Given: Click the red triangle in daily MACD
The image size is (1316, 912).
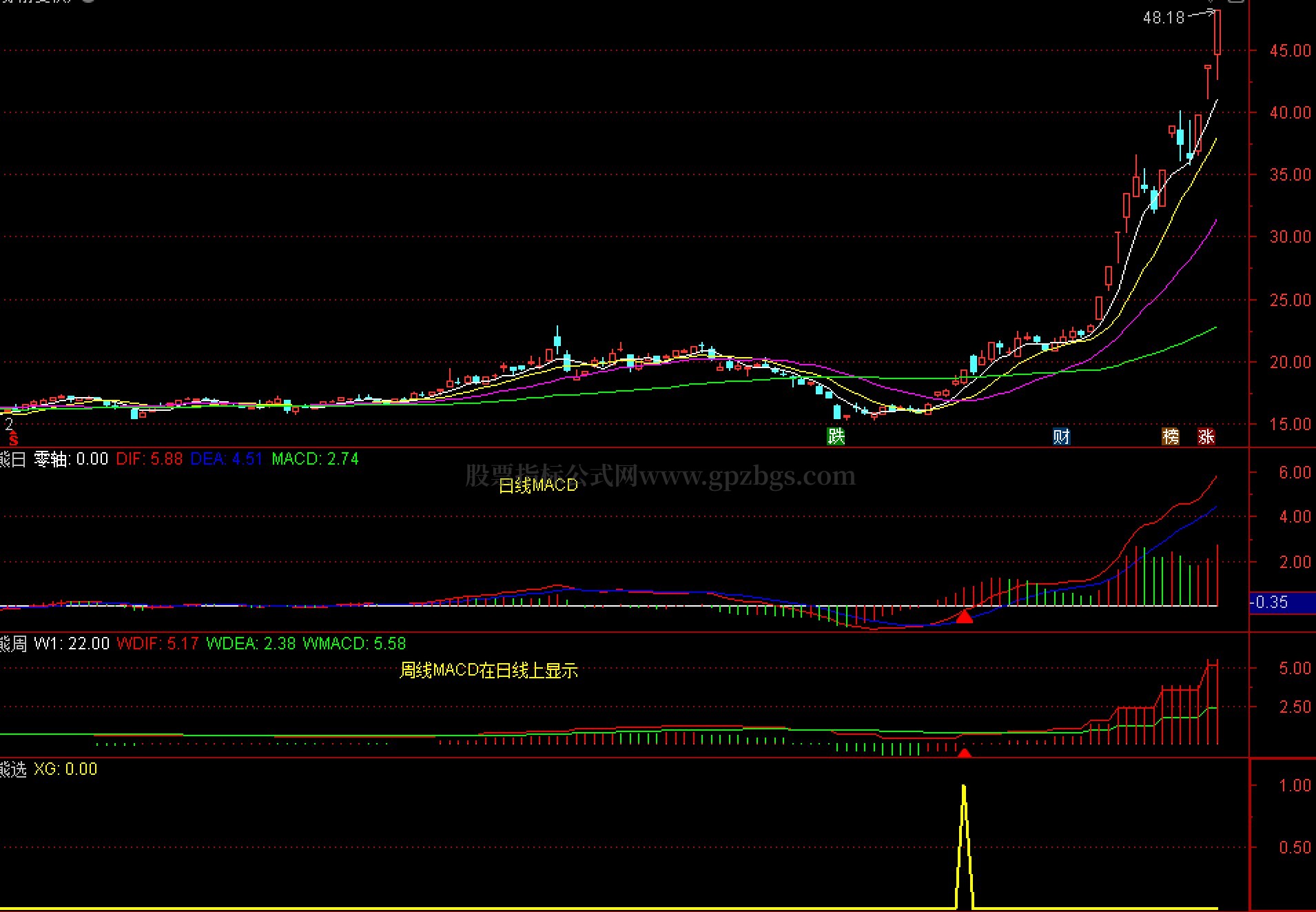Looking at the screenshot, I should pyautogui.click(x=965, y=616).
